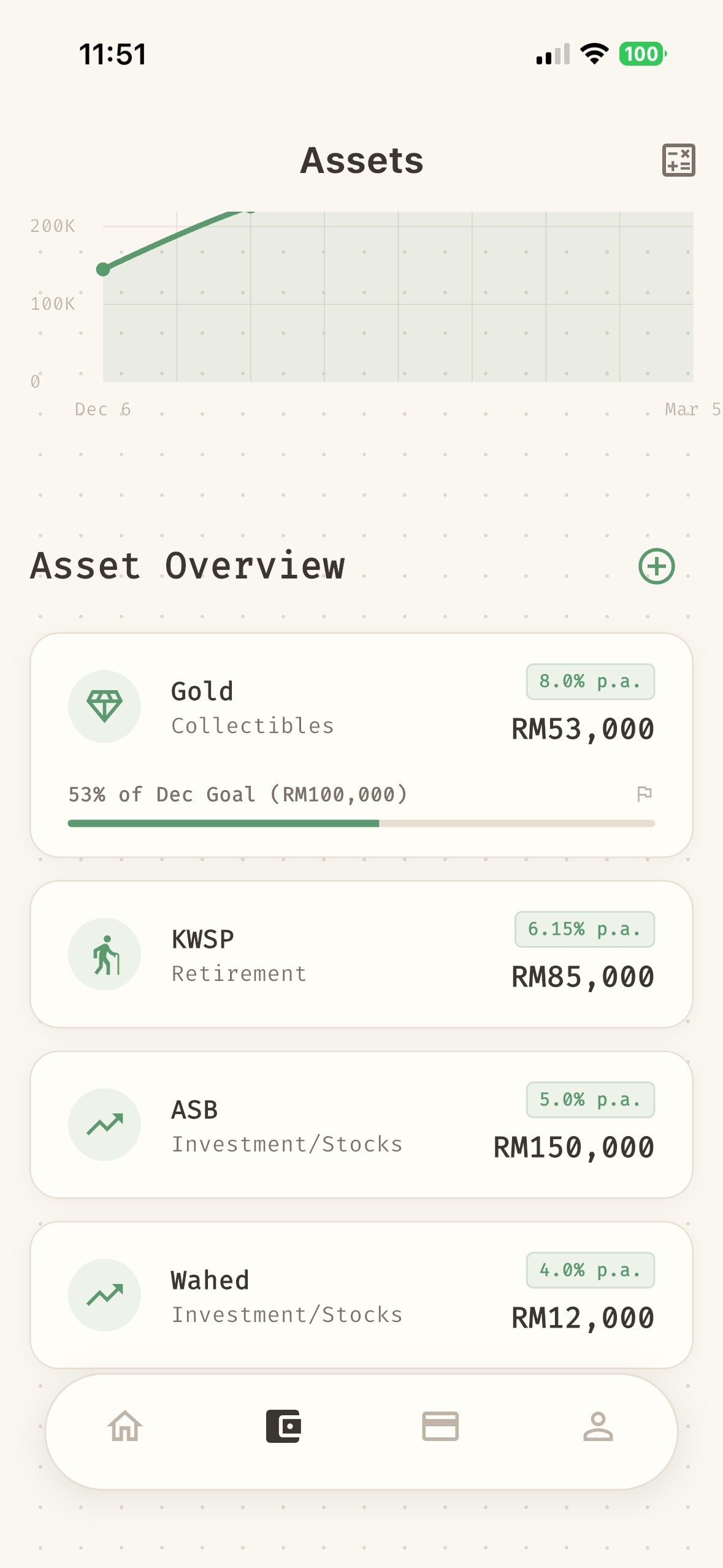Go to the Home tab
The image size is (723, 1568).
tap(125, 1426)
